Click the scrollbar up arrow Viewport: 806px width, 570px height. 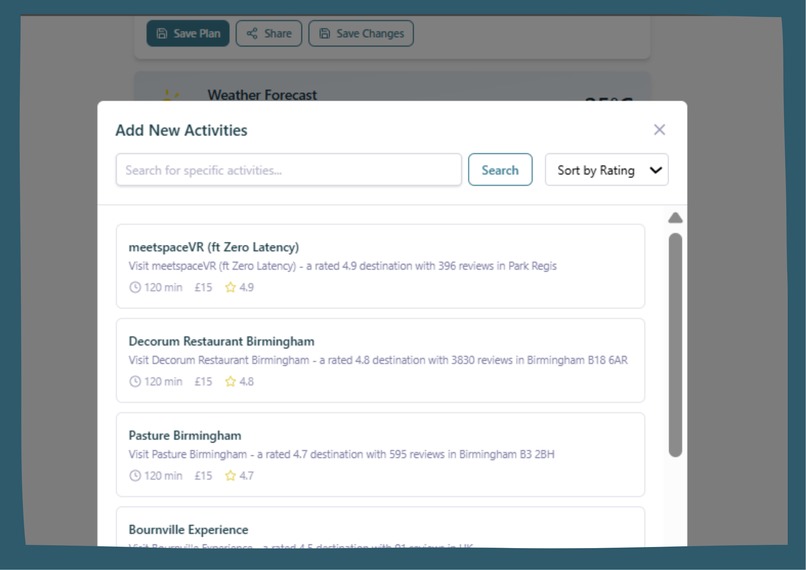(675, 218)
